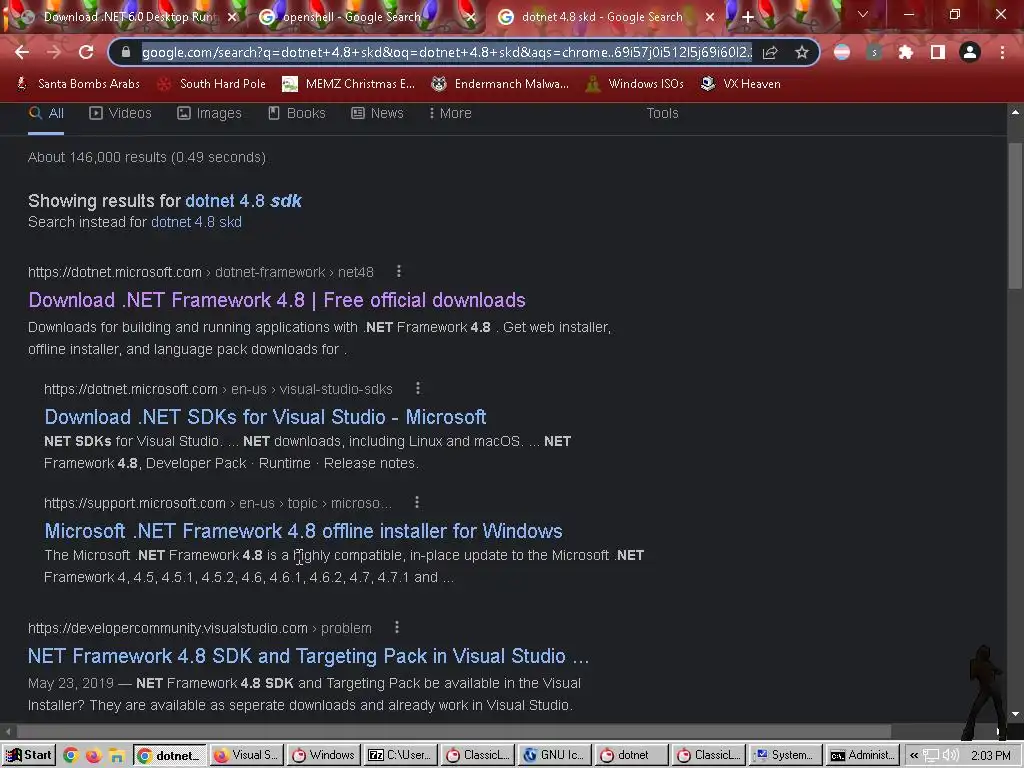Open Chrome's three-dot menu

[x=1002, y=52]
